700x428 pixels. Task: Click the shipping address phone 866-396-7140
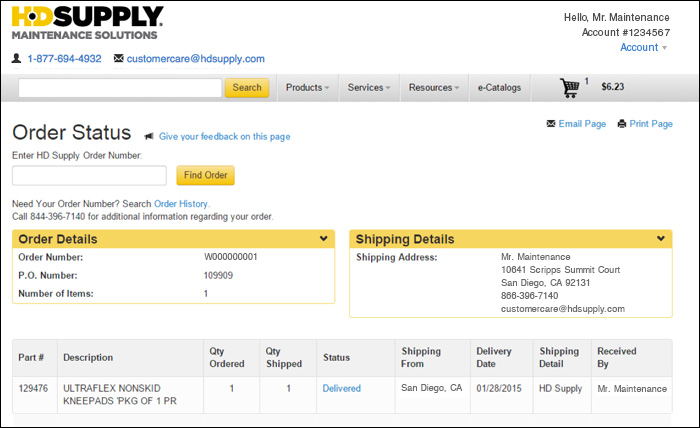[x=529, y=295]
